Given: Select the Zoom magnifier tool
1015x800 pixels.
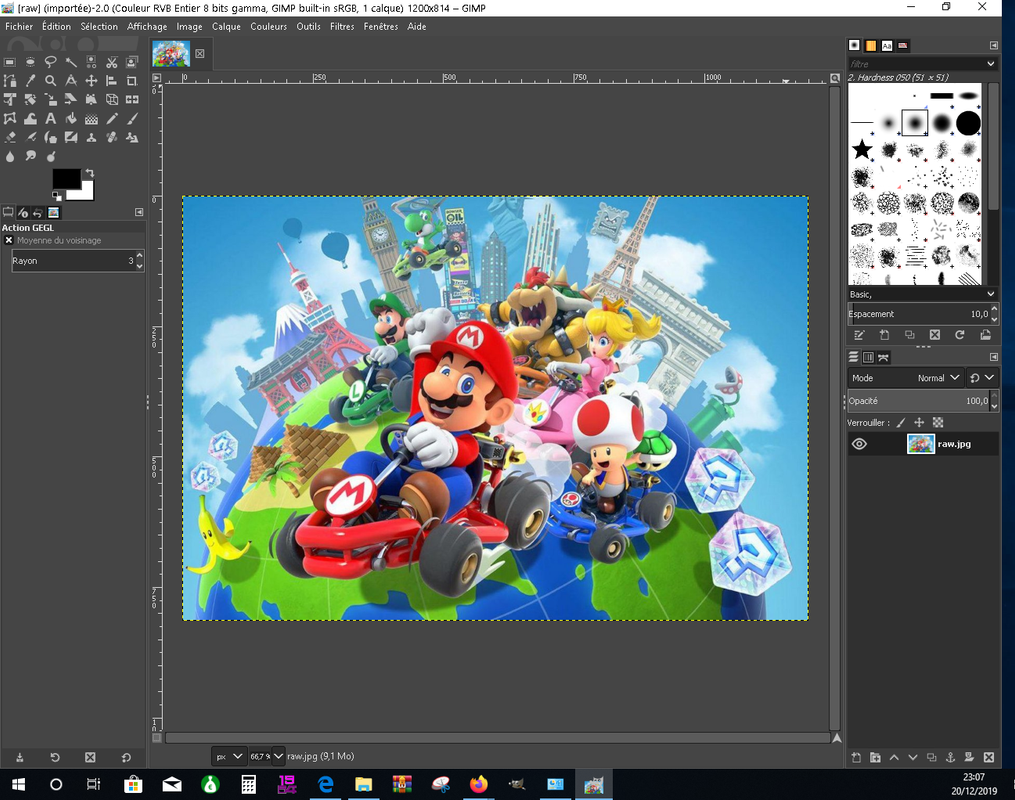Looking at the screenshot, I should point(50,81).
